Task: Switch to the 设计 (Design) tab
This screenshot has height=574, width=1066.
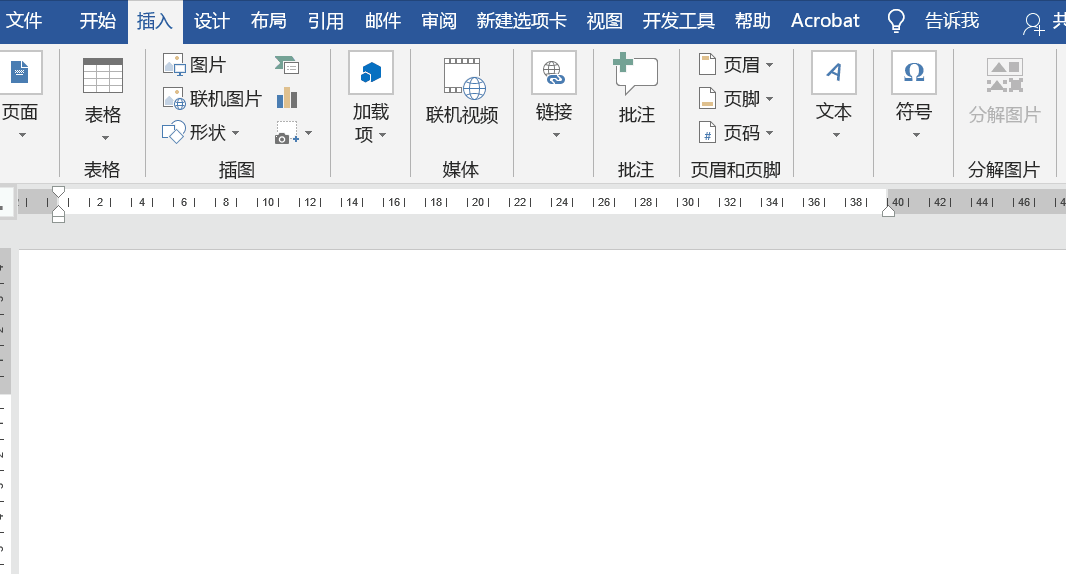Action: point(211,21)
